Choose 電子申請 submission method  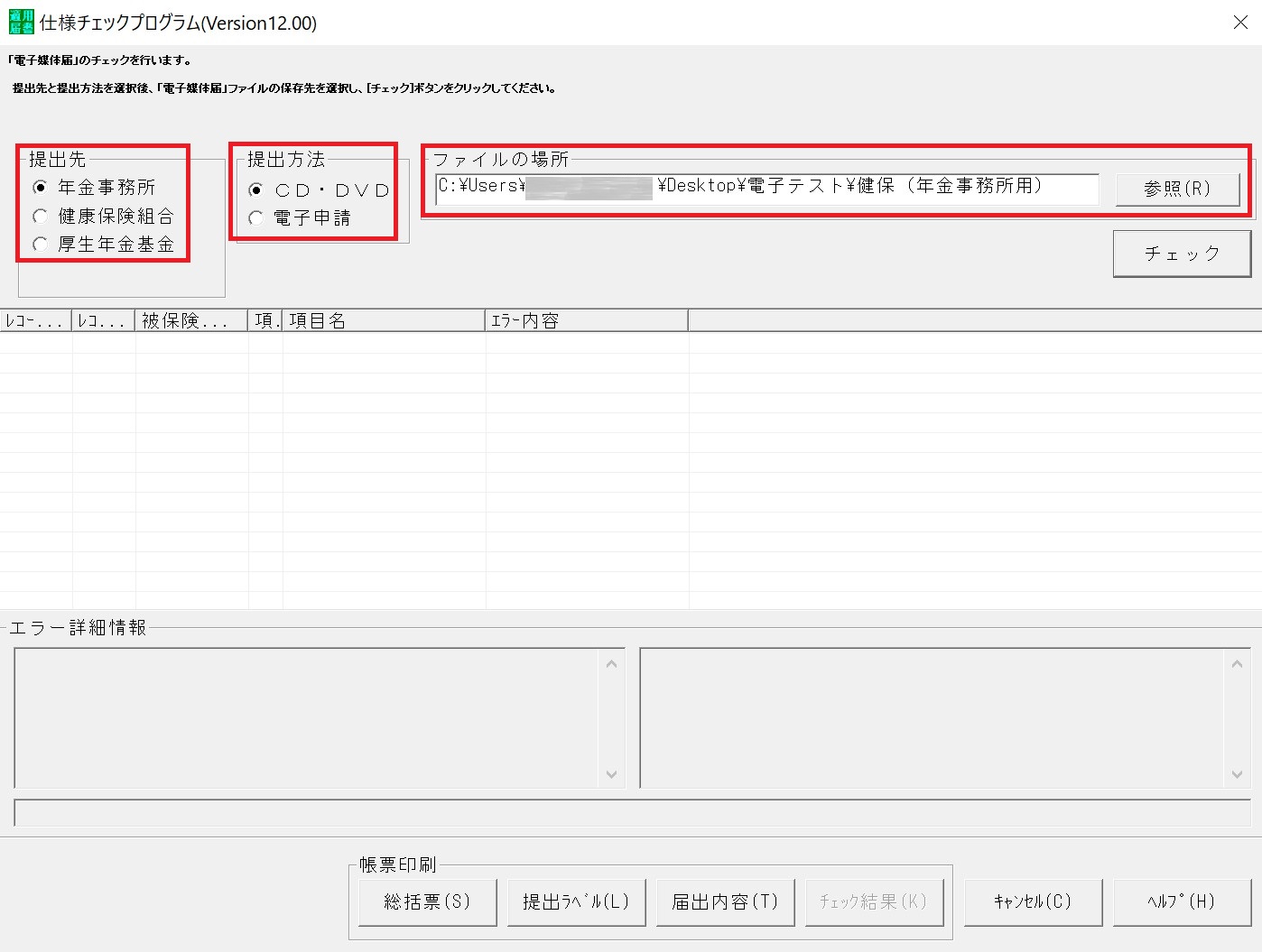[x=256, y=218]
